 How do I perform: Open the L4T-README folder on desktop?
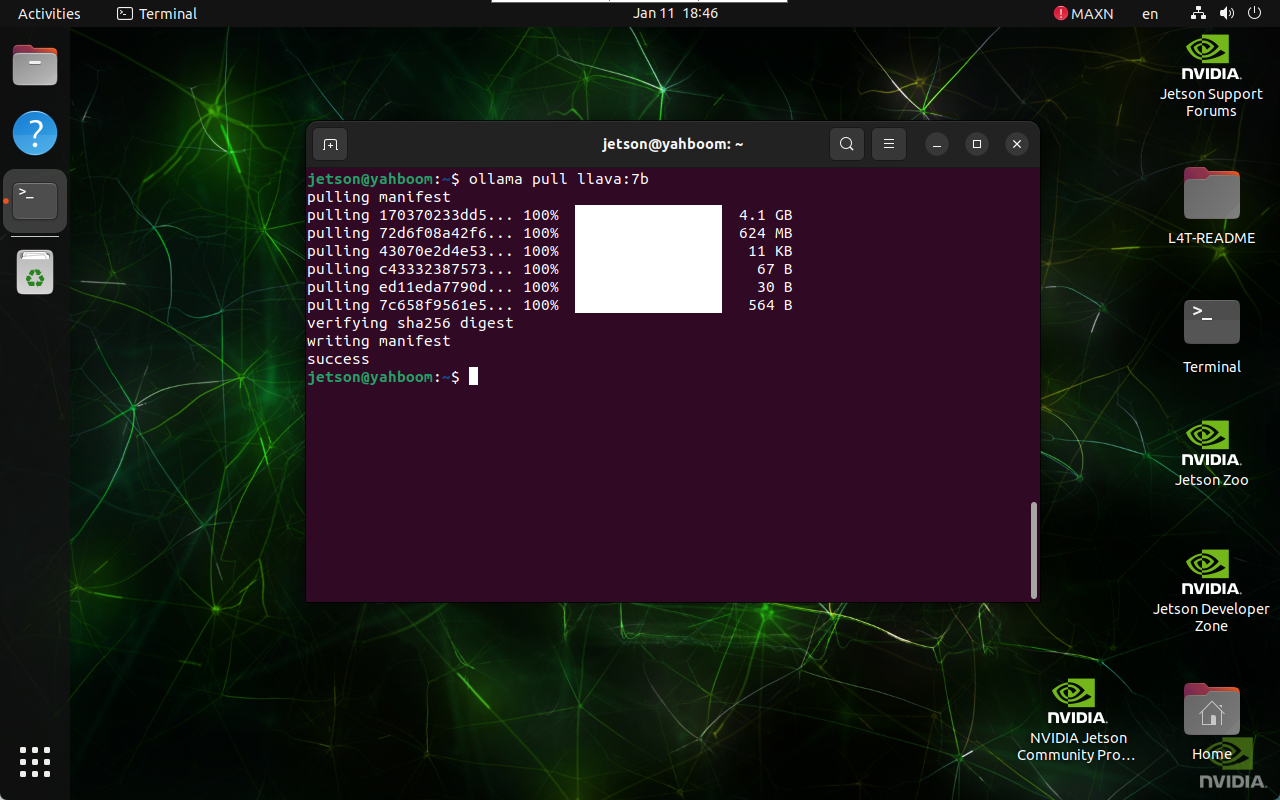tap(1211, 206)
